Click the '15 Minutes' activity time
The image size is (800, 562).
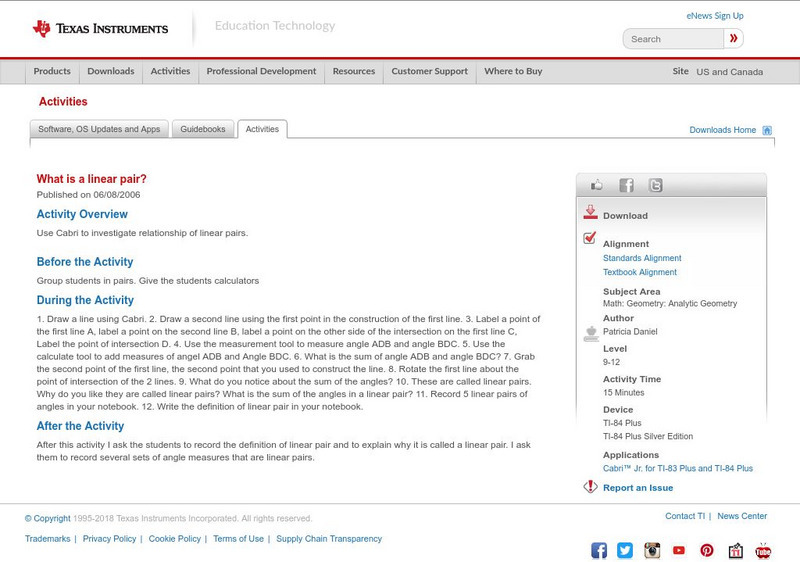[623, 393]
